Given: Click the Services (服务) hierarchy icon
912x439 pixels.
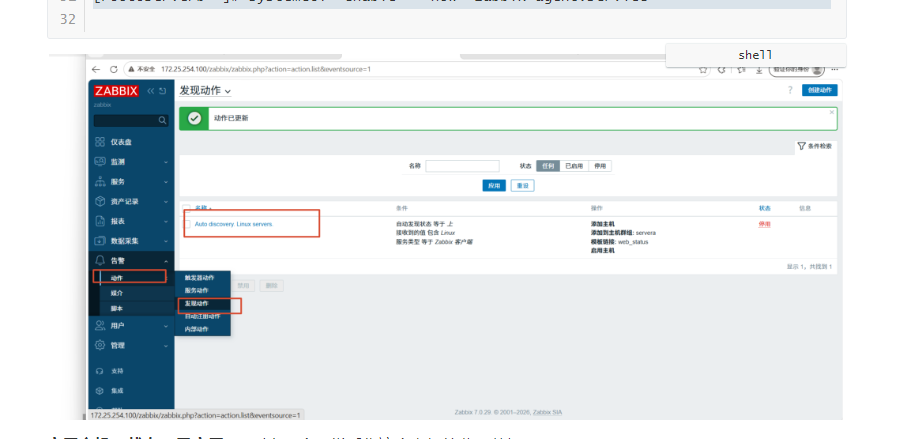Looking at the screenshot, I should tap(100, 181).
